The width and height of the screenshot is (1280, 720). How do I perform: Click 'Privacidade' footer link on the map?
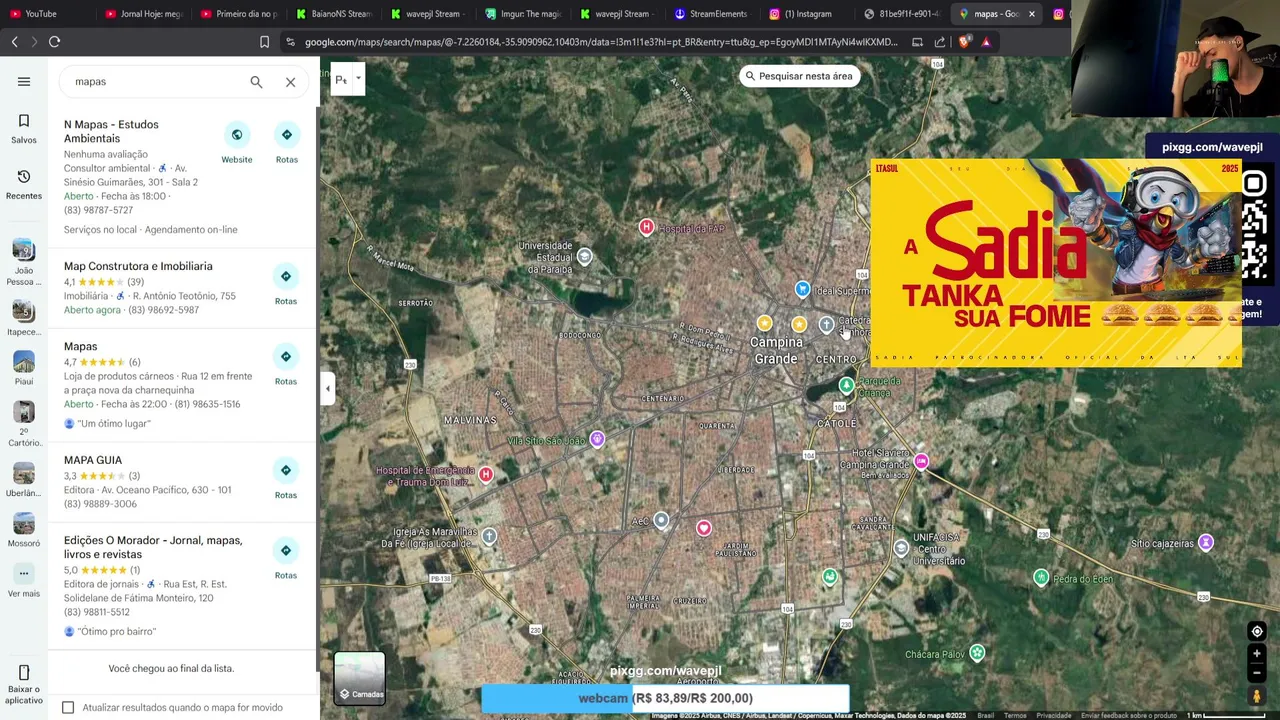[1053, 715]
